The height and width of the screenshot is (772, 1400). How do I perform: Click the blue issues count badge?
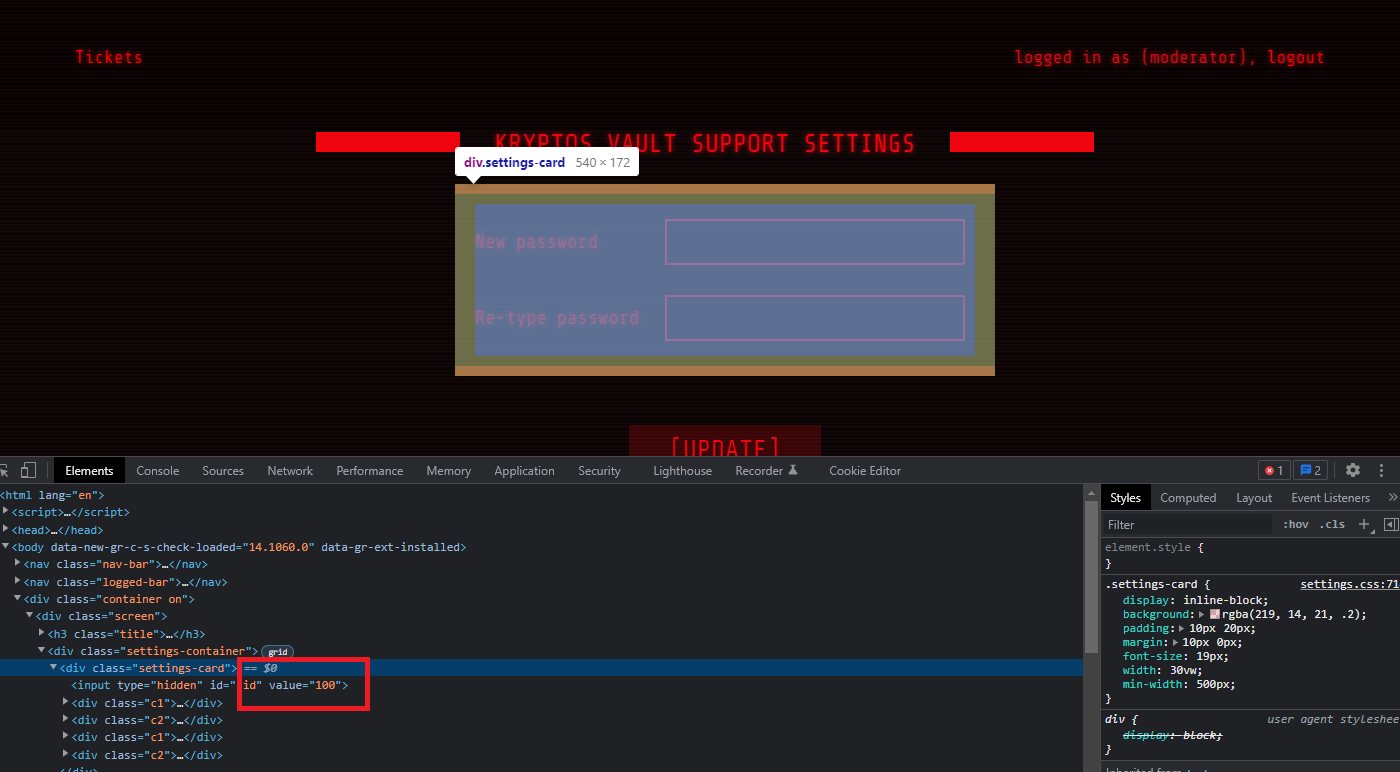click(1310, 470)
